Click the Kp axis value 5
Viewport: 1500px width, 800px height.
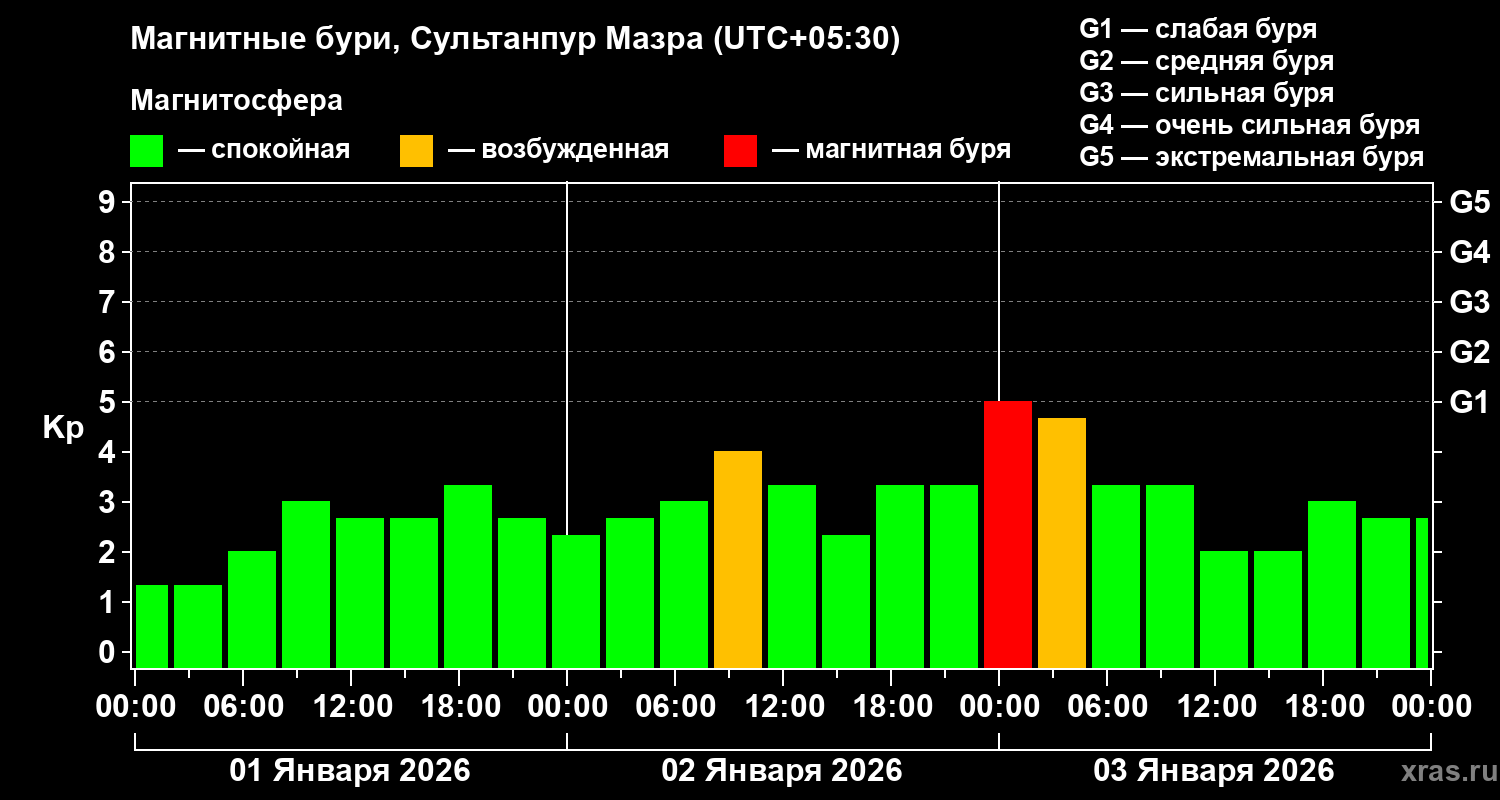[x=109, y=402]
